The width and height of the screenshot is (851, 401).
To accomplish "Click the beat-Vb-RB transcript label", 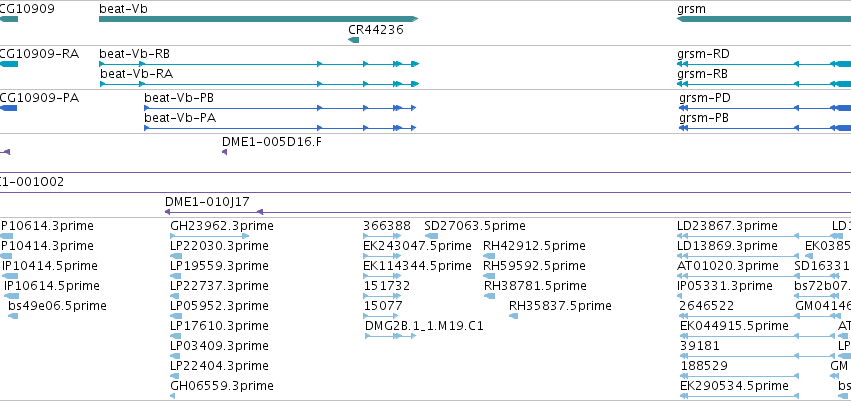I will 134,54.
